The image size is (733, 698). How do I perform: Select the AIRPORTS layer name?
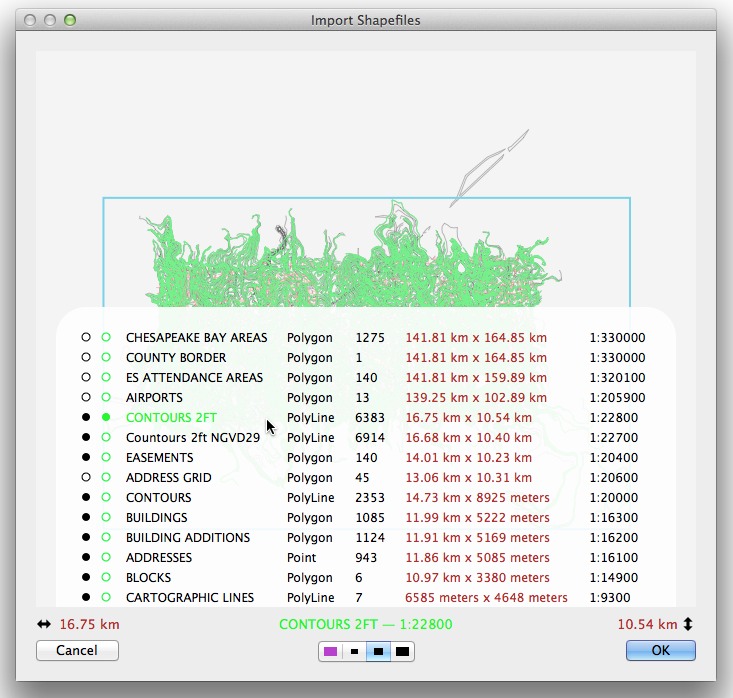point(154,398)
